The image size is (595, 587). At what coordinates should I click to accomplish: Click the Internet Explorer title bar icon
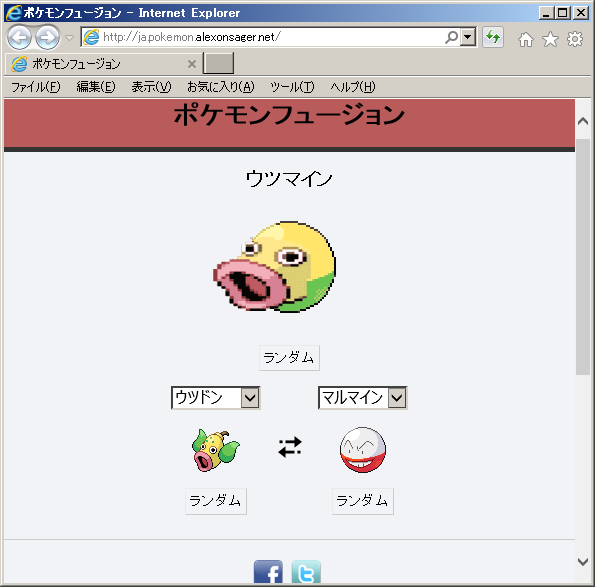(x=14, y=13)
